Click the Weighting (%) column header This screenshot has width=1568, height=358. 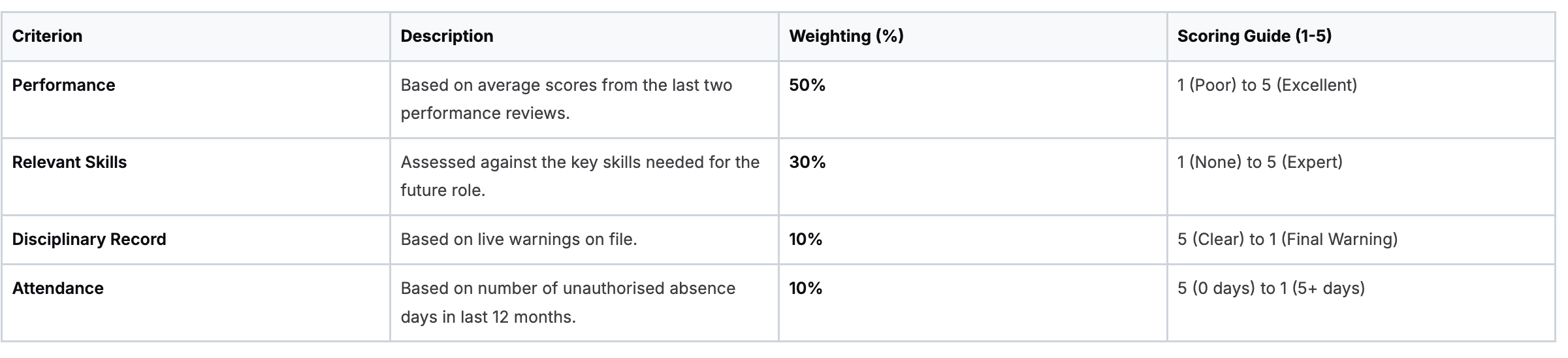(846, 36)
